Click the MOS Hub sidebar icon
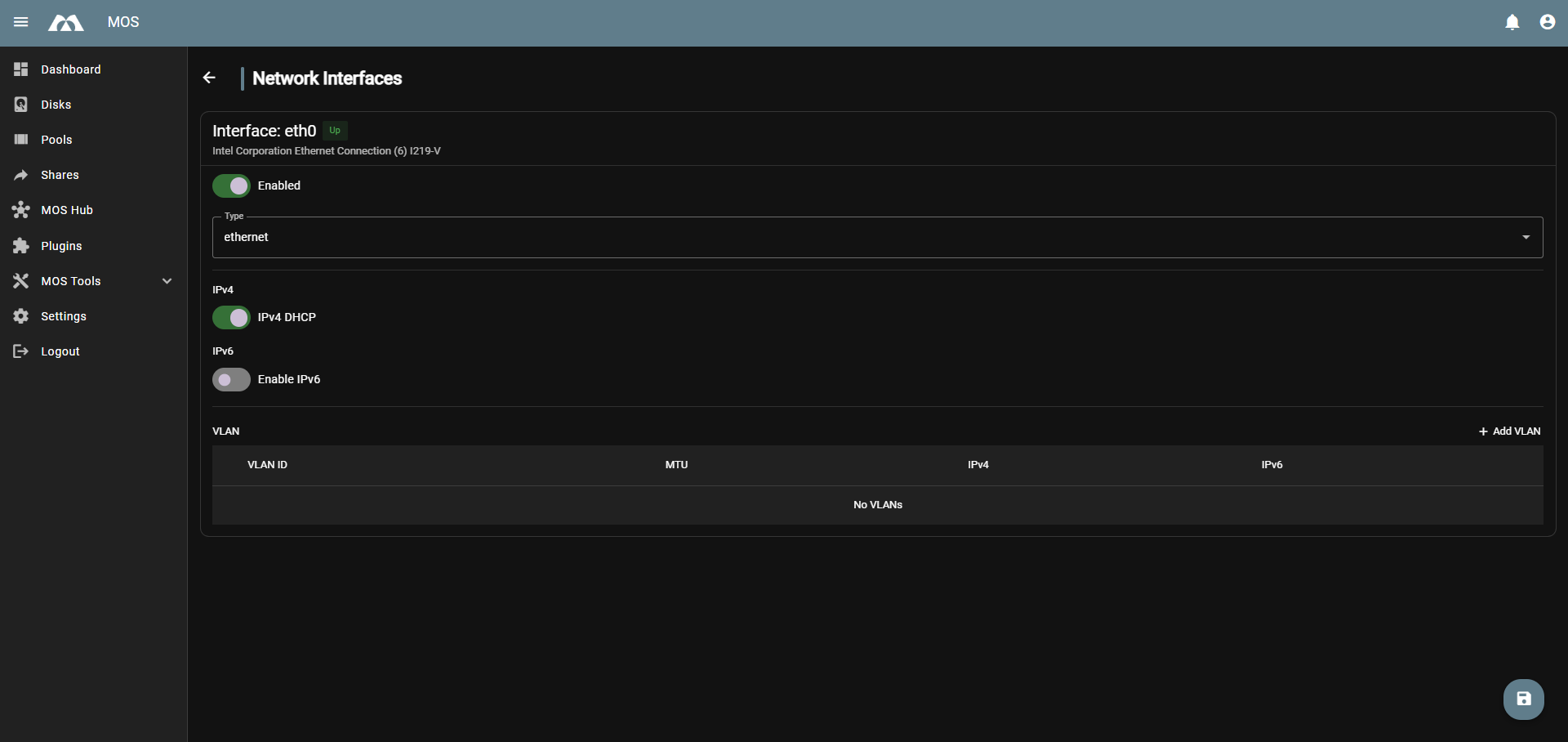The image size is (1568, 742). coord(21,210)
